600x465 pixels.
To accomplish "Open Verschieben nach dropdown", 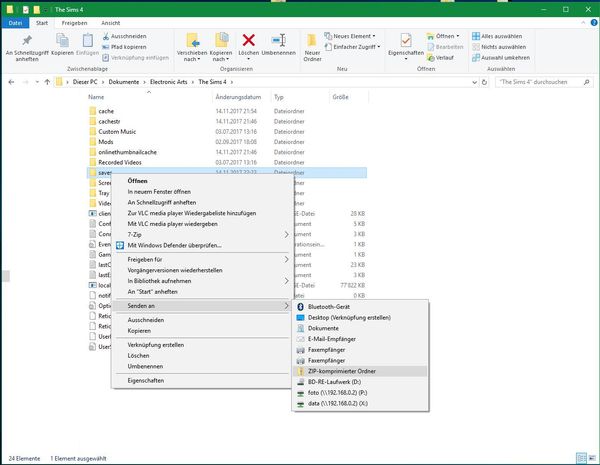I will click(192, 56).
